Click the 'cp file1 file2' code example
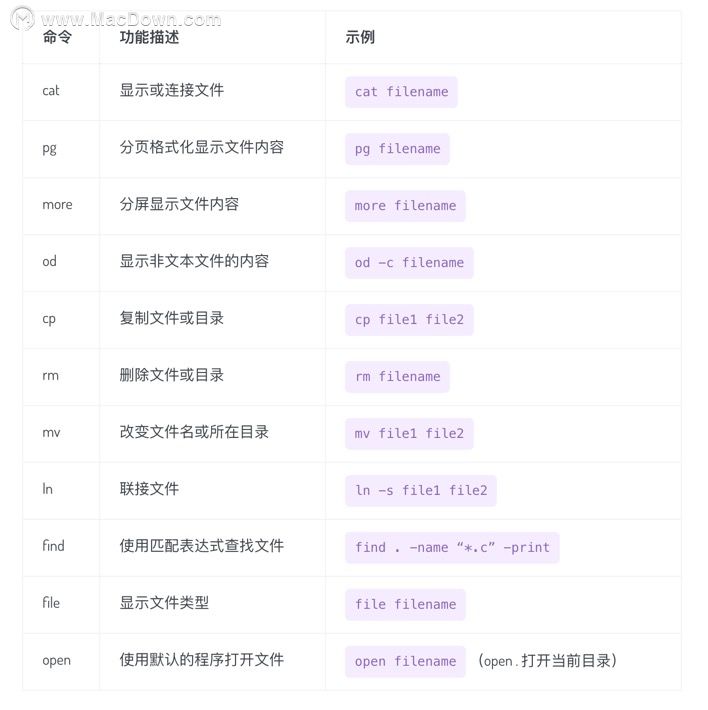 click(409, 320)
